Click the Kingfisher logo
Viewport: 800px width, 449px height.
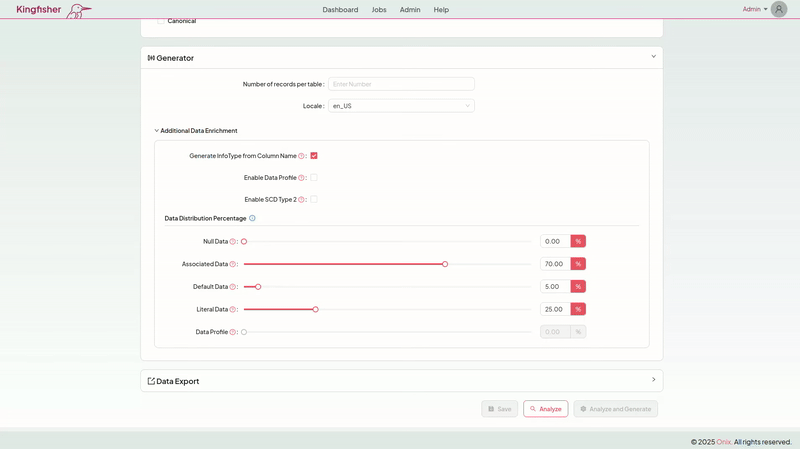coord(54,10)
